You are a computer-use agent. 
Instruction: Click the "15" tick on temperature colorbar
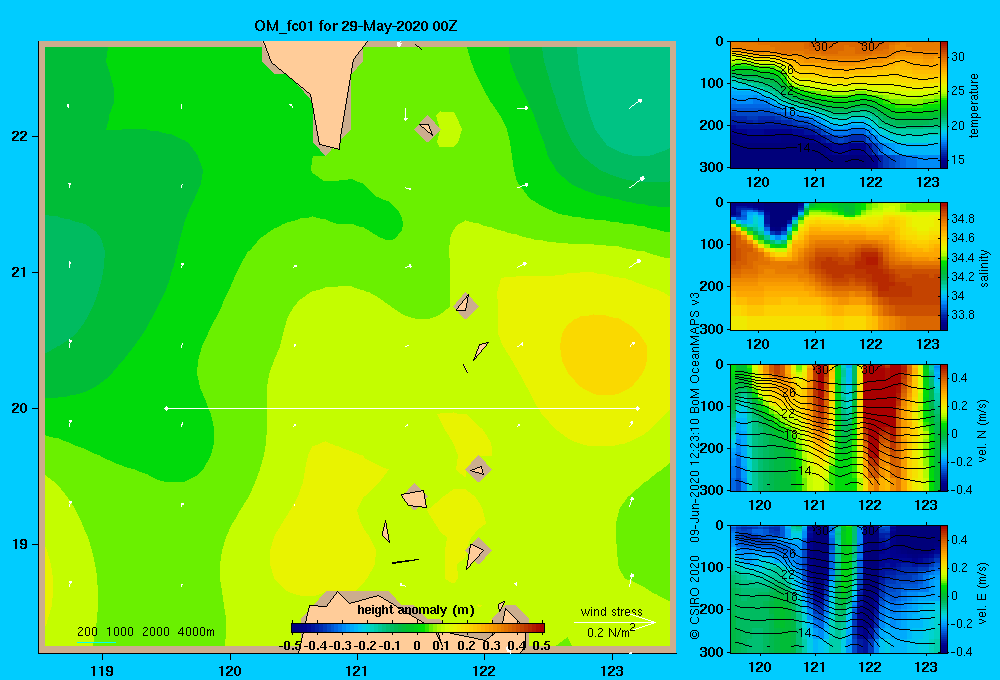pos(958,160)
